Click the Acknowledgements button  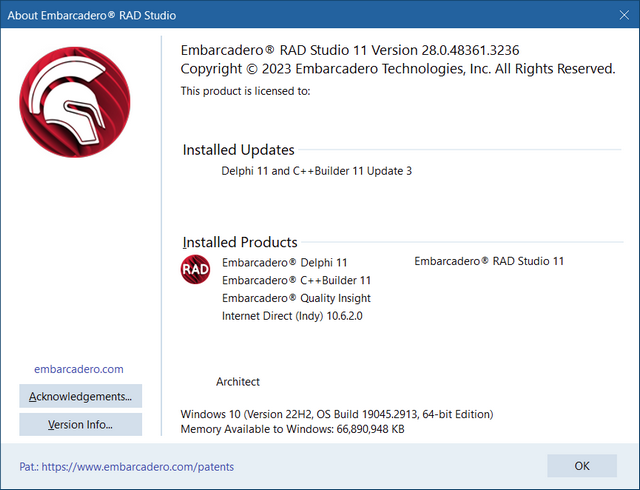coord(80,396)
